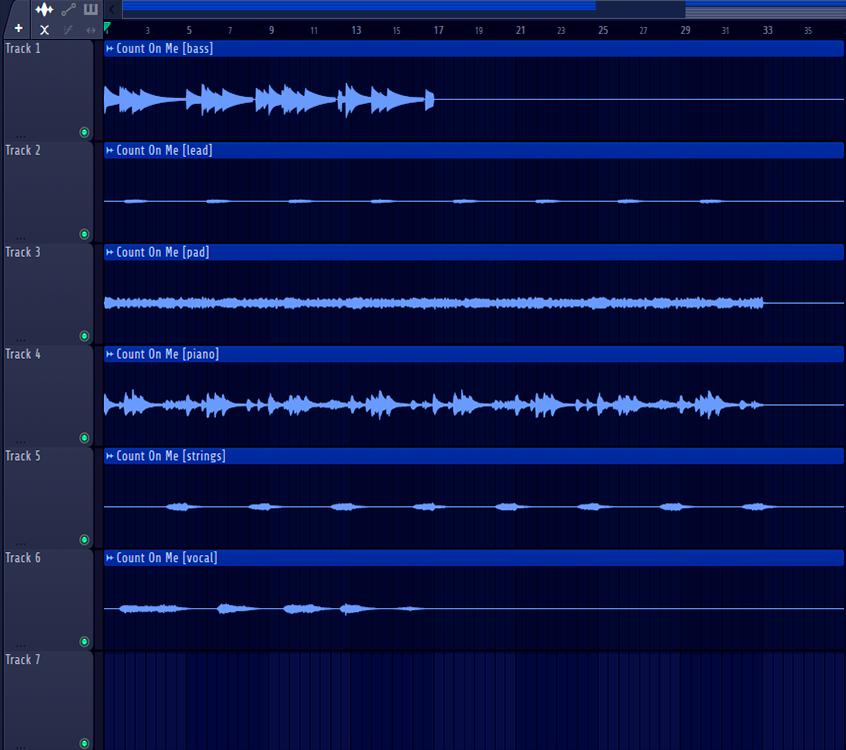This screenshot has height=750, width=846.
Task: Open the Track 2 options three dots
Action: (x=21, y=236)
